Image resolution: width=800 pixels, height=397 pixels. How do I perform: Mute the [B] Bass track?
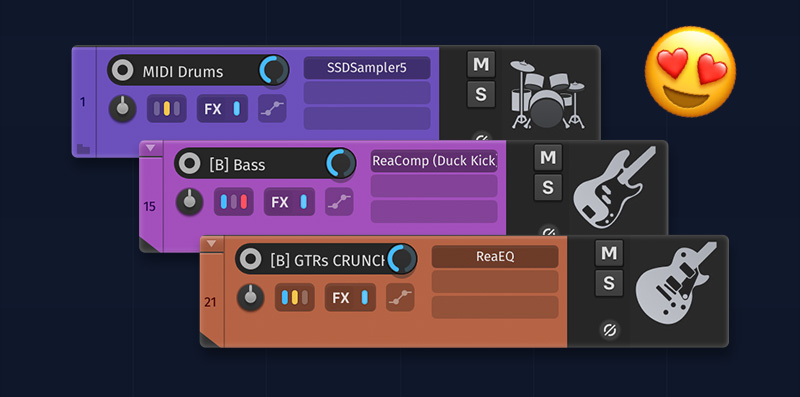[548, 158]
